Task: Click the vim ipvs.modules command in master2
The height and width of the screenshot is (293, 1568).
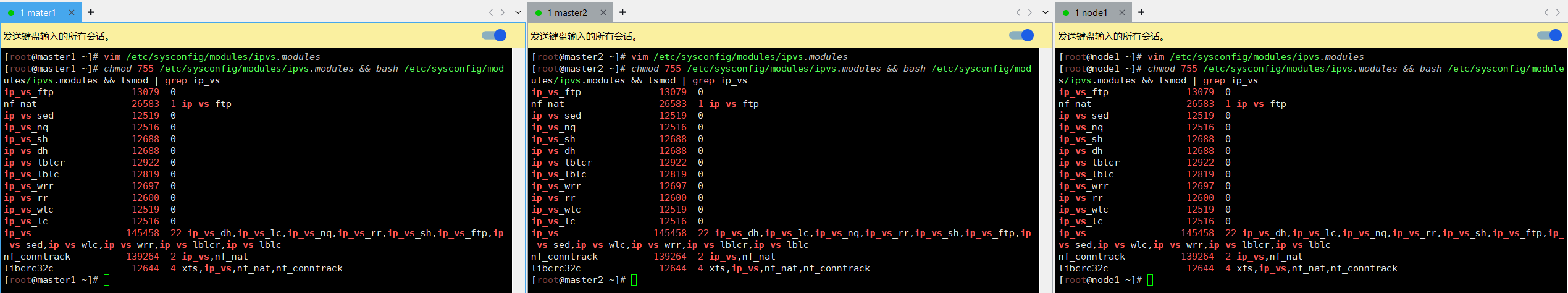Action: pyautogui.click(x=739, y=57)
